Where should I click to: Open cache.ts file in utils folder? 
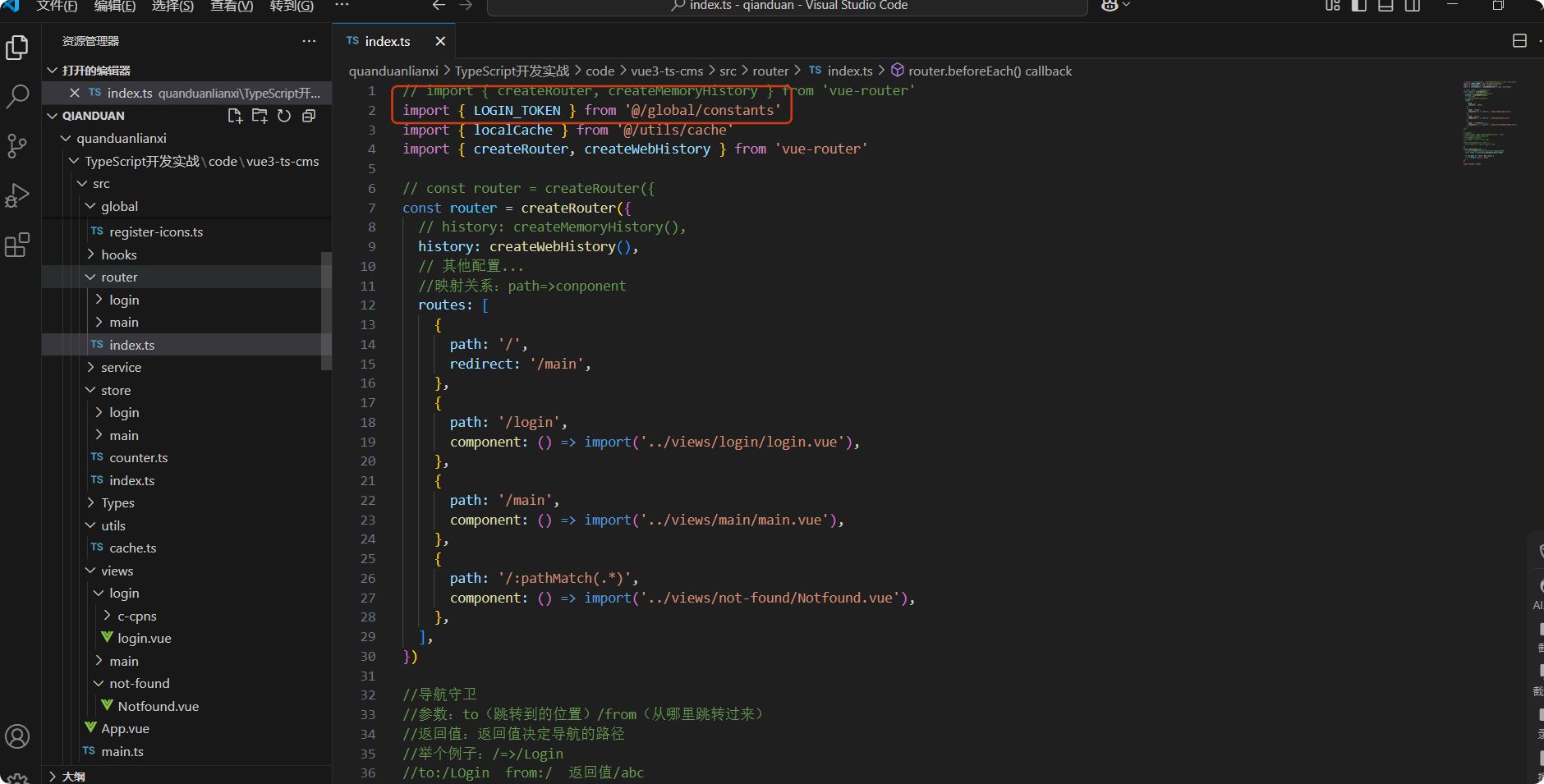coord(132,548)
